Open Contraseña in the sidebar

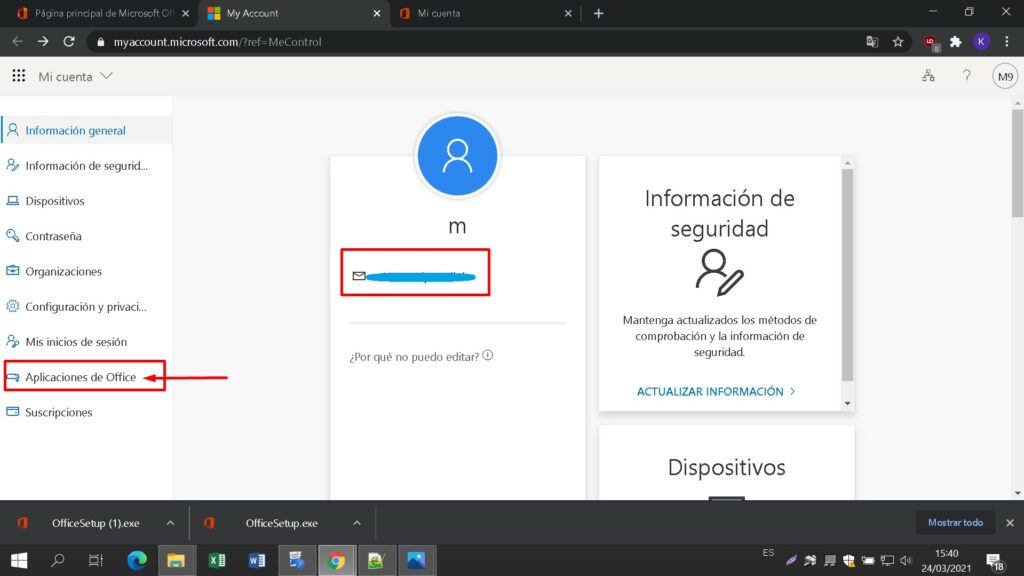(53, 236)
